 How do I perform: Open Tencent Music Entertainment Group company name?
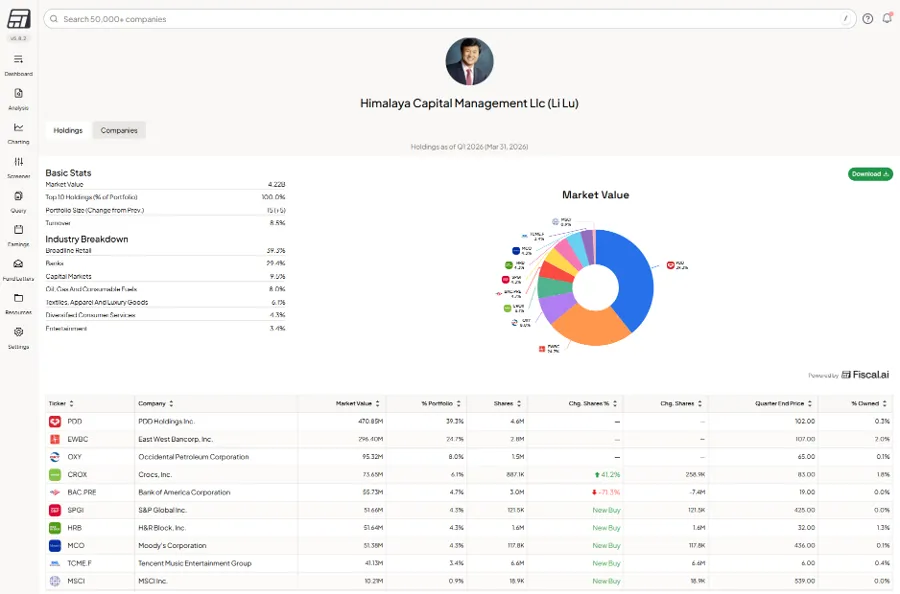(195, 564)
